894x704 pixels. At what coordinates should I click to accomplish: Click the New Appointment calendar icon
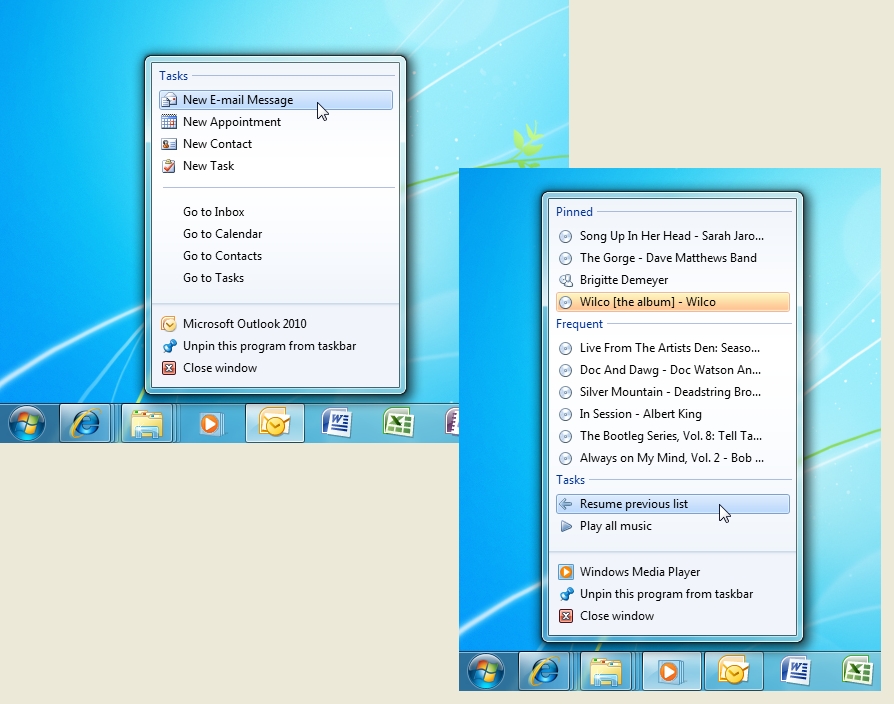click(x=169, y=122)
